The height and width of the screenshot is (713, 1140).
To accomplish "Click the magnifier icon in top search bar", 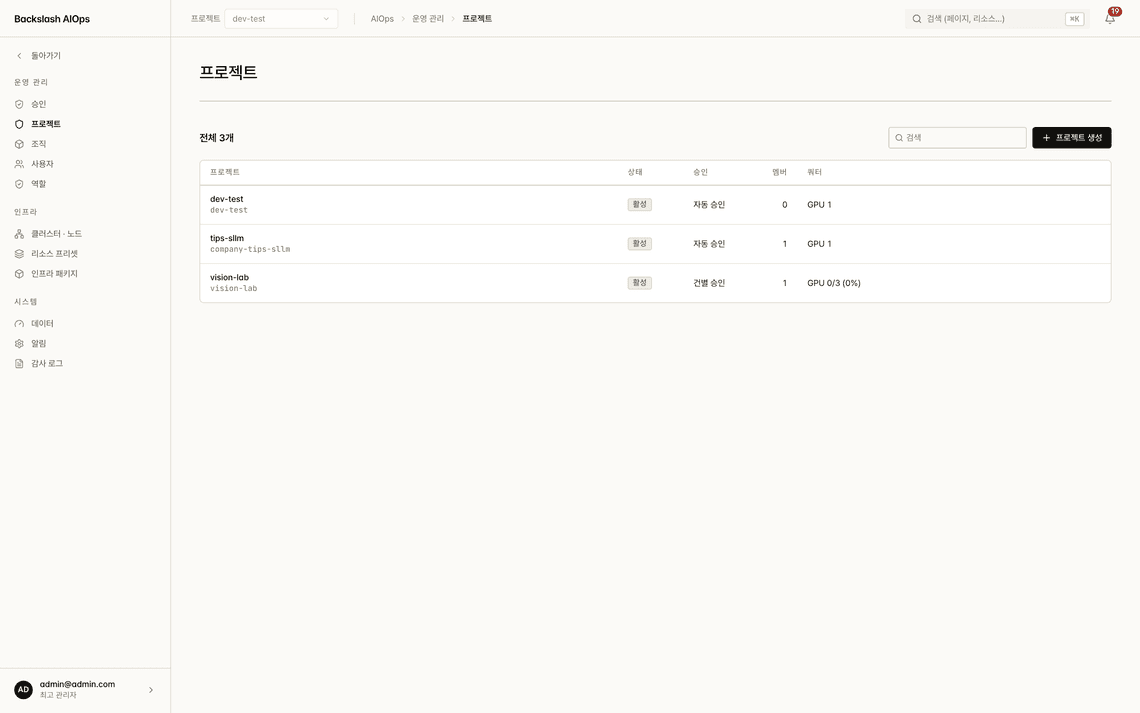I will click(x=917, y=19).
